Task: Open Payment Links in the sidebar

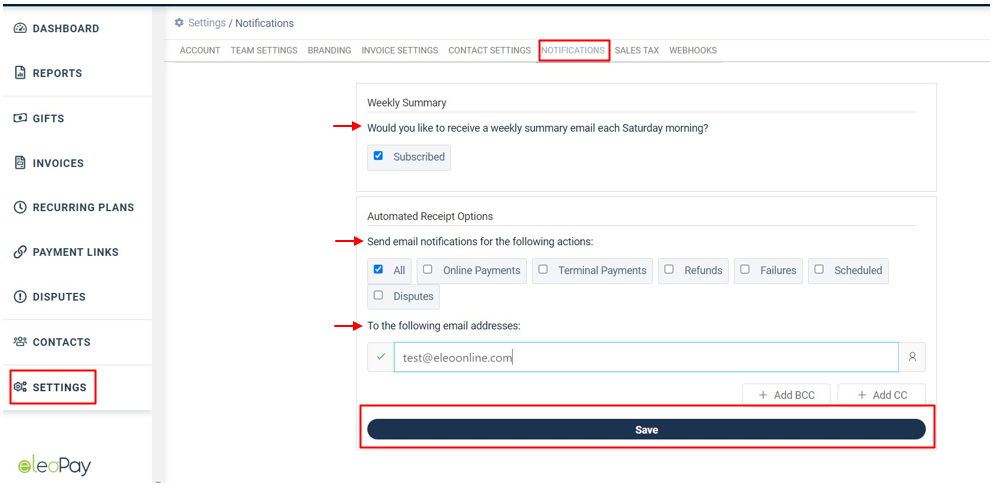Action: 77,252
